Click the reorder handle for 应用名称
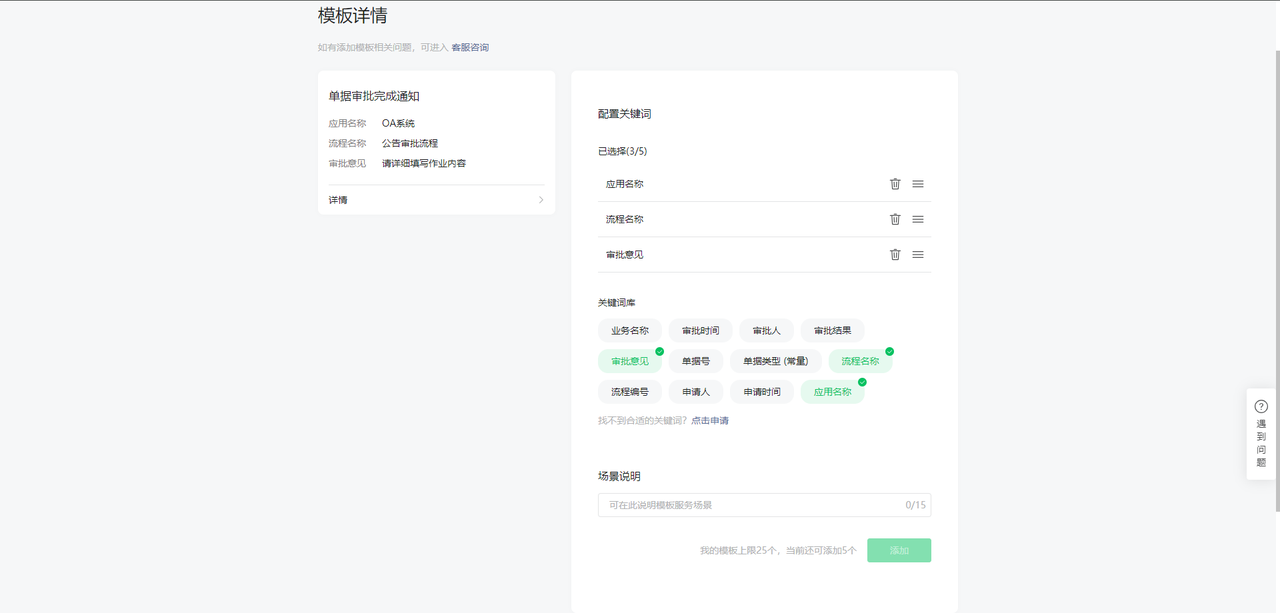Viewport: 1280px width, 613px height. pyautogui.click(x=918, y=184)
